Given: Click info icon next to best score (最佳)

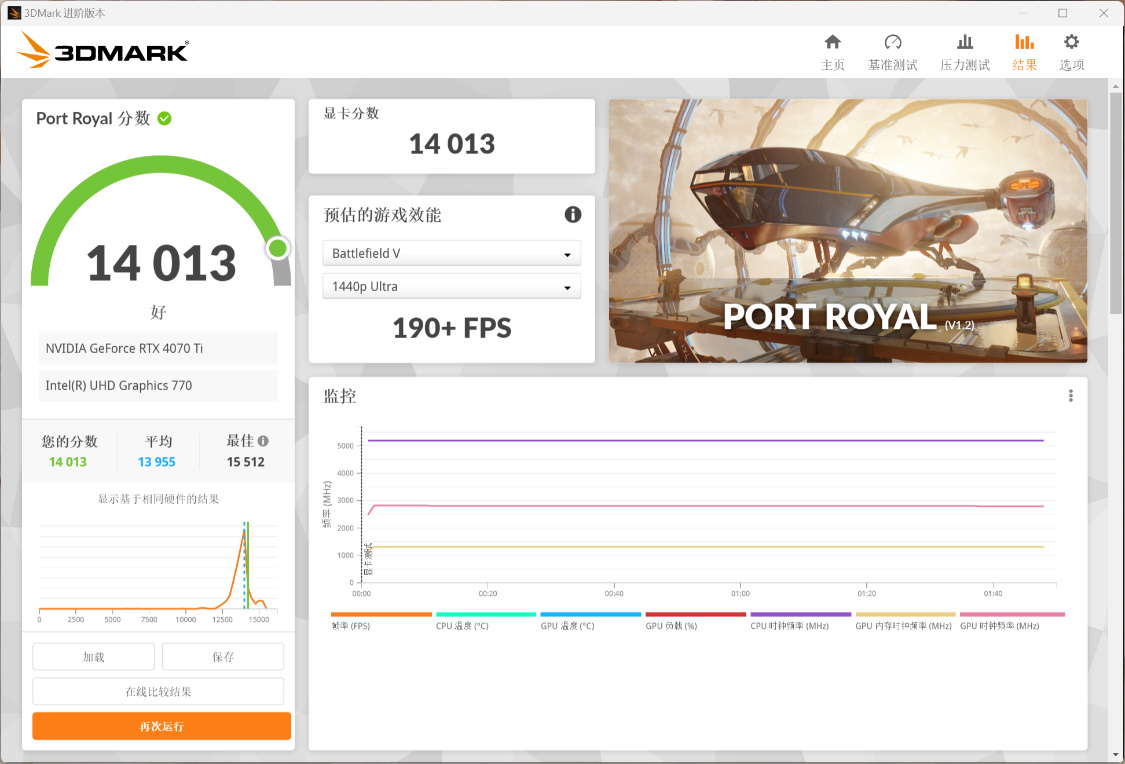Looking at the screenshot, I should 263,441.
